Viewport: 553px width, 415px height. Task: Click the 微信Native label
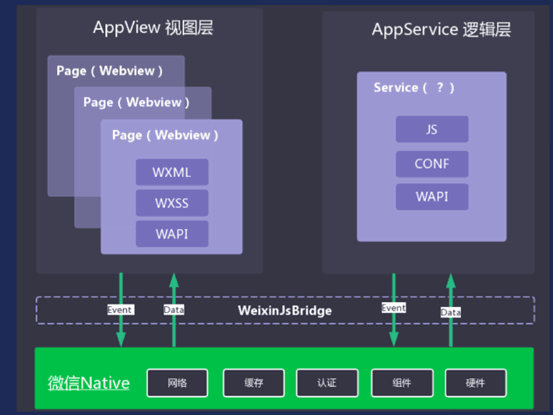[x=89, y=383]
